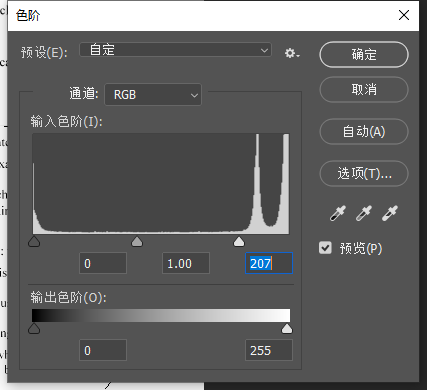Close the 色阶 dialog

pos(404,15)
